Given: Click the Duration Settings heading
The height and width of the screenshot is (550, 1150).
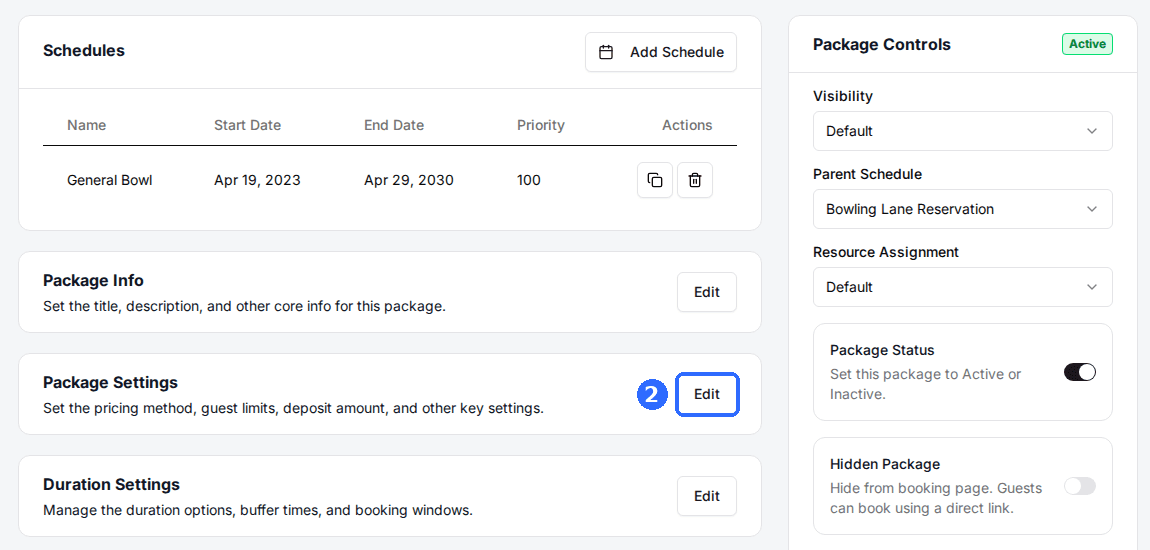Looking at the screenshot, I should coord(111,484).
